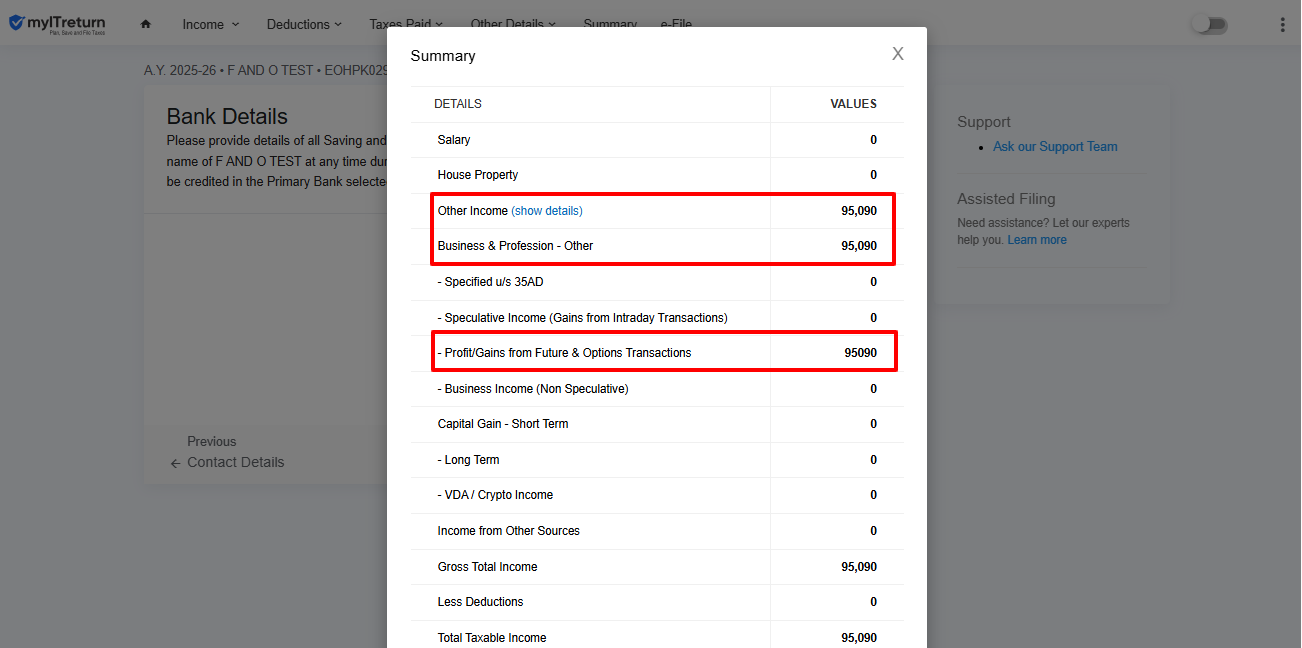This screenshot has width=1302, height=648.
Task: Select Profit/Gains from Future & Options row
Action: click(x=657, y=353)
